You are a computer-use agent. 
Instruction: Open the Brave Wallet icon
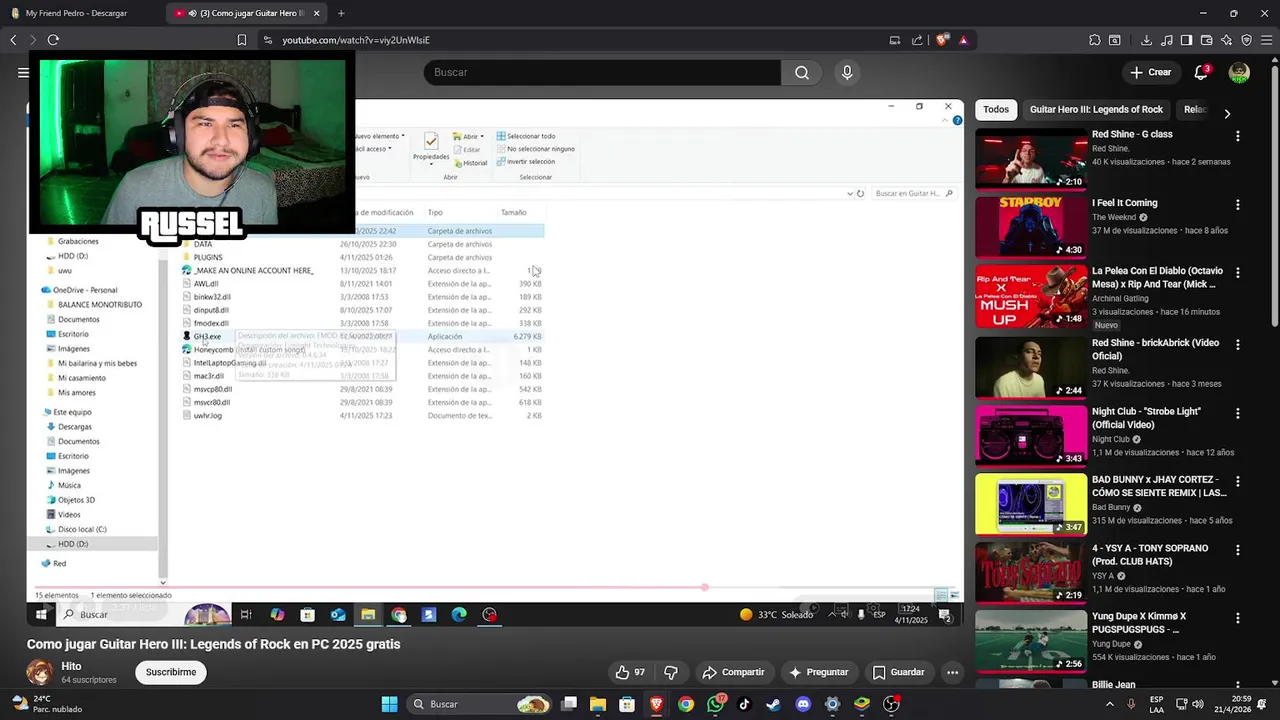1206,40
